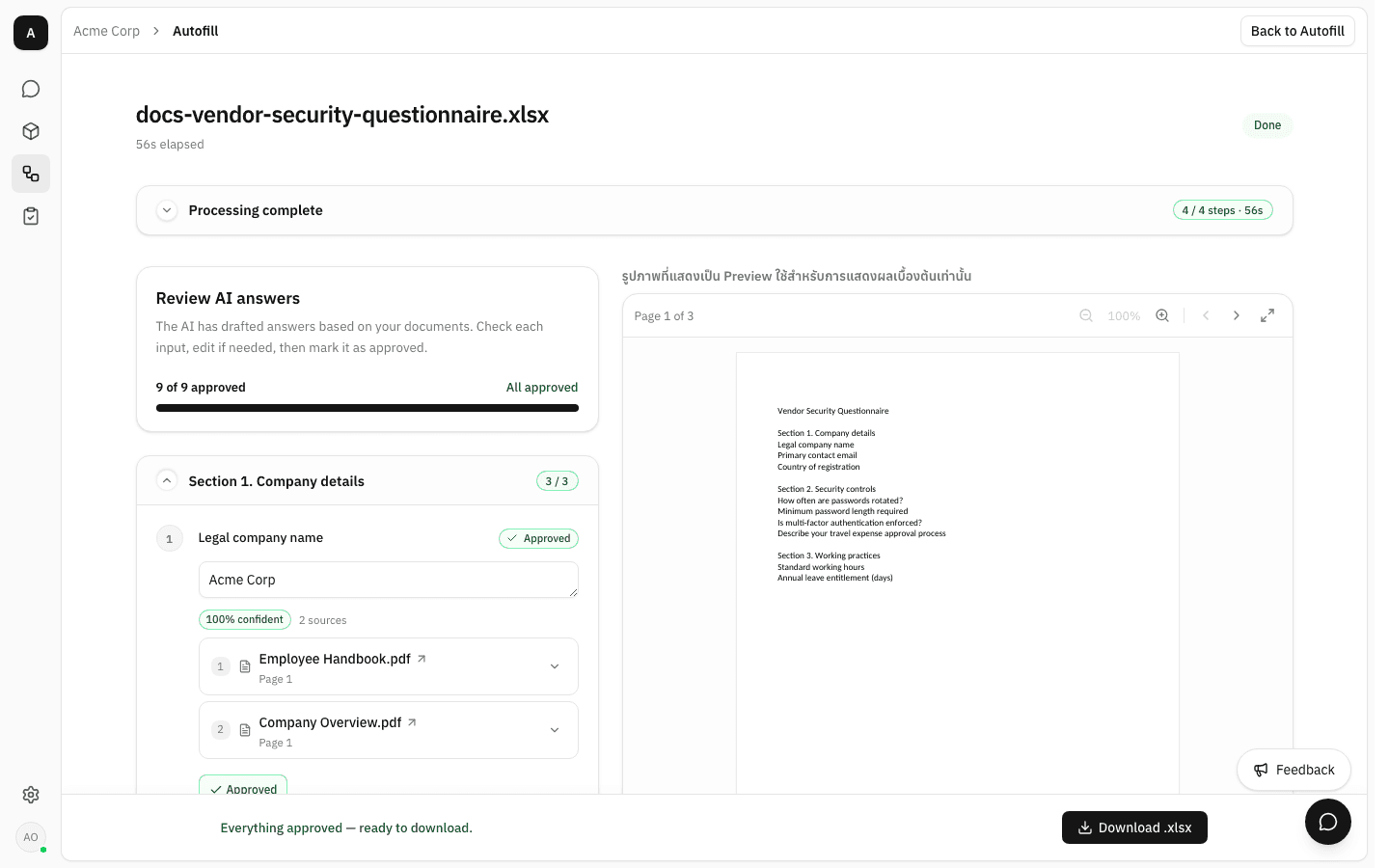
Task: Click the Approved badge for Legal company name
Action: 538,538
